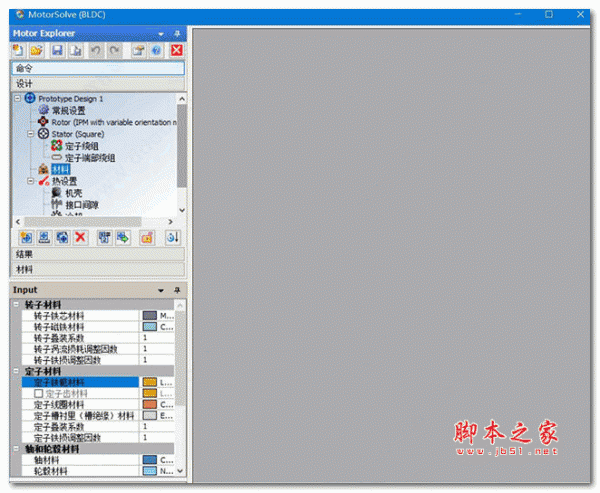Screen dimensions: 600x493
Task: Click the 转子磁铁材料 color swatch
Action: [x=150, y=326]
